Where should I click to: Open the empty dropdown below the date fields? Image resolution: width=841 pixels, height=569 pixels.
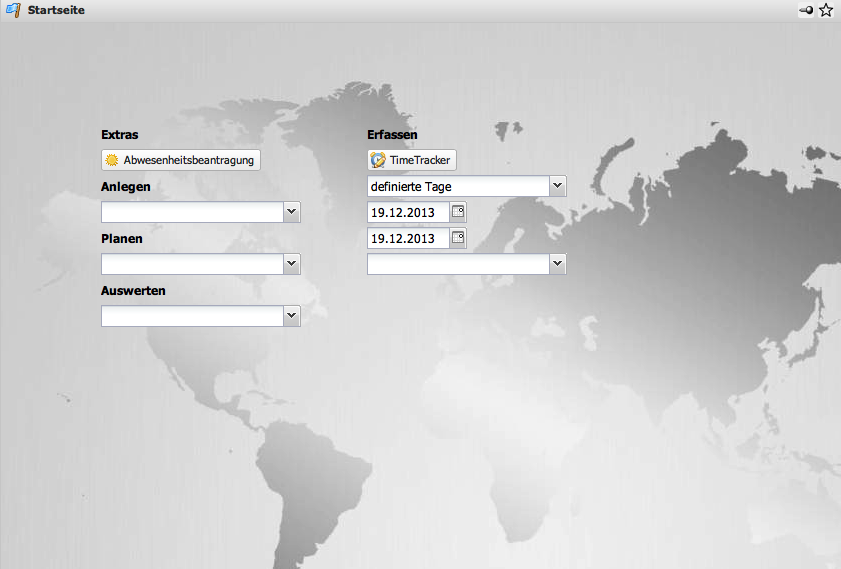[557, 264]
